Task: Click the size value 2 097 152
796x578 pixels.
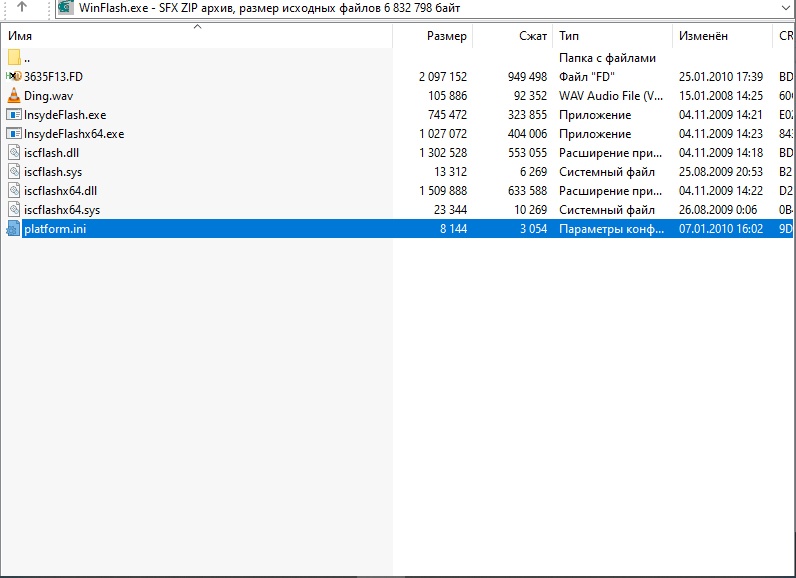Action: (443, 77)
